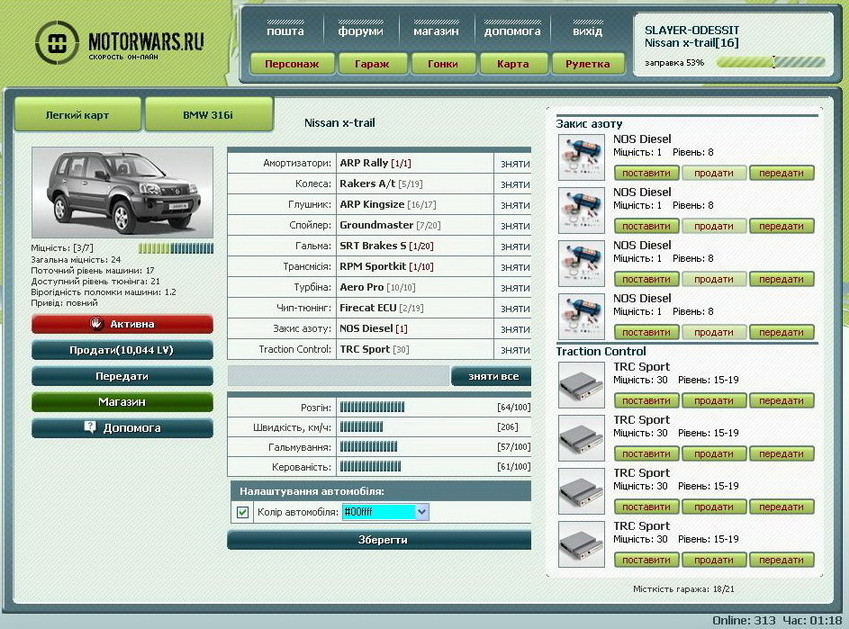Open the fourth TRC Sport module image

point(581,545)
